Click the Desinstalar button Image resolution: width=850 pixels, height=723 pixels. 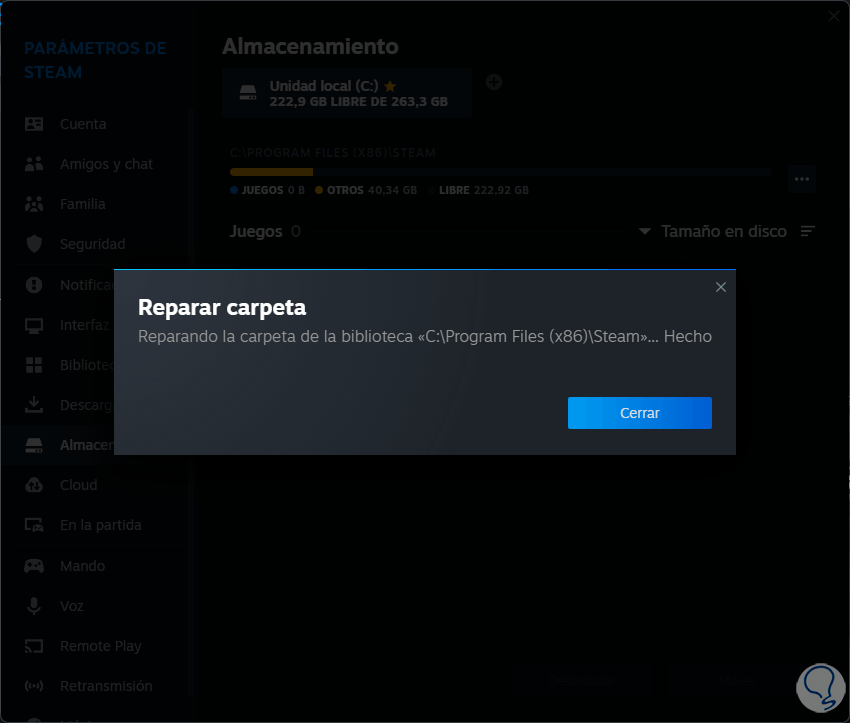(581, 681)
